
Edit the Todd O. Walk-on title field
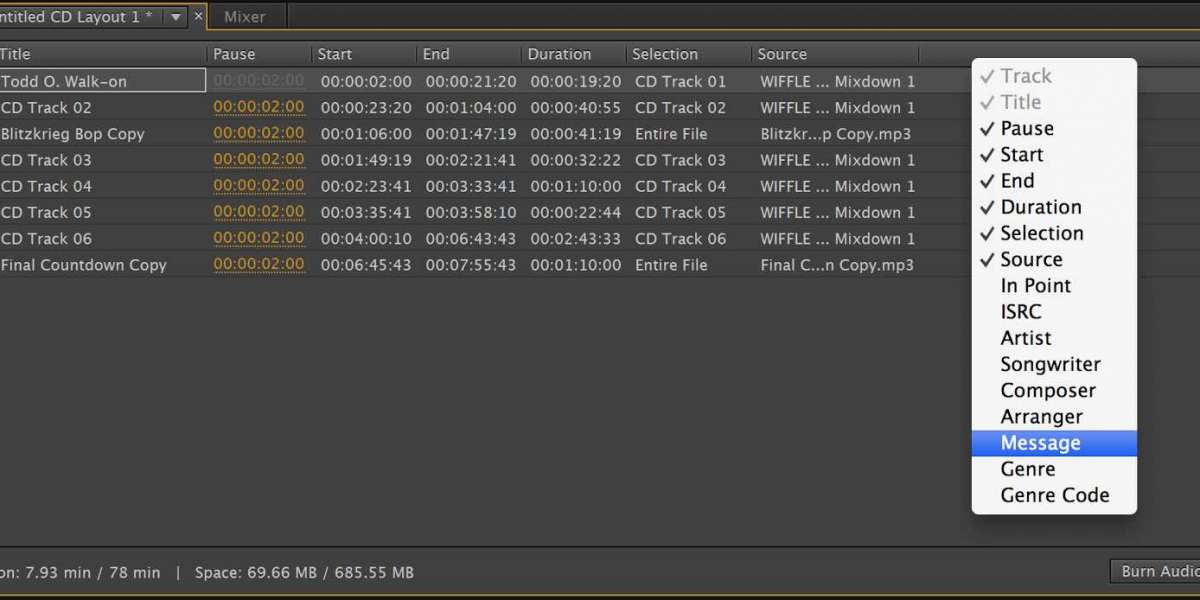coord(102,81)
